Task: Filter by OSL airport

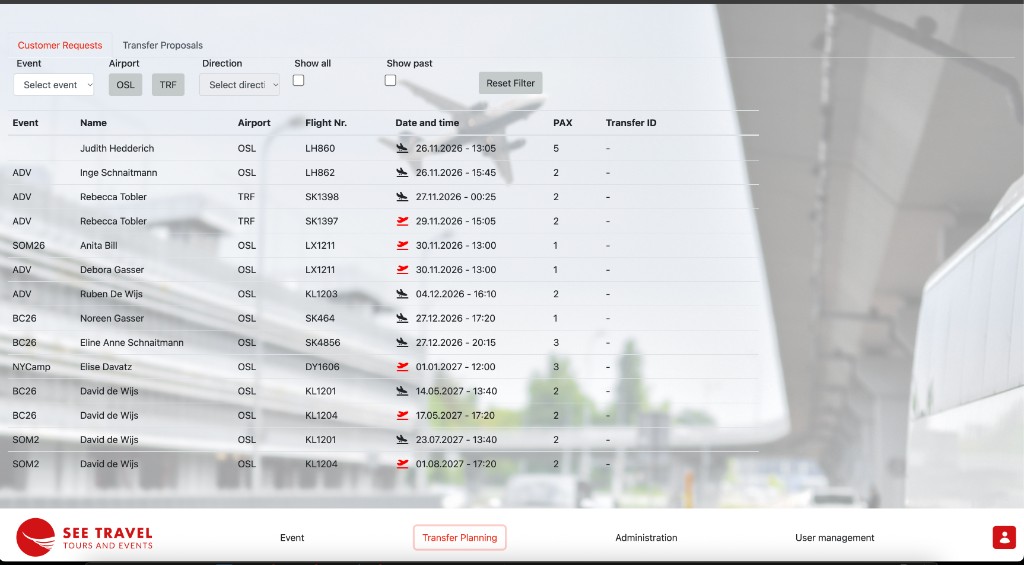Action: pos(125,85)
